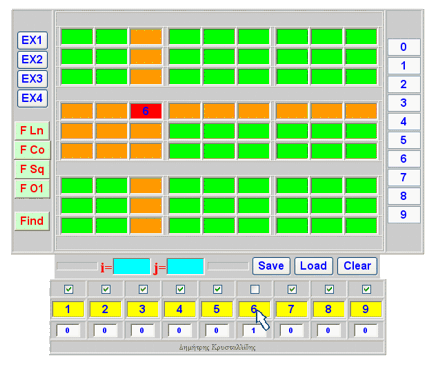Click the F Co button
Image resolution: width=433 pixels, height=365 pixels.
[x=32, y=150]
